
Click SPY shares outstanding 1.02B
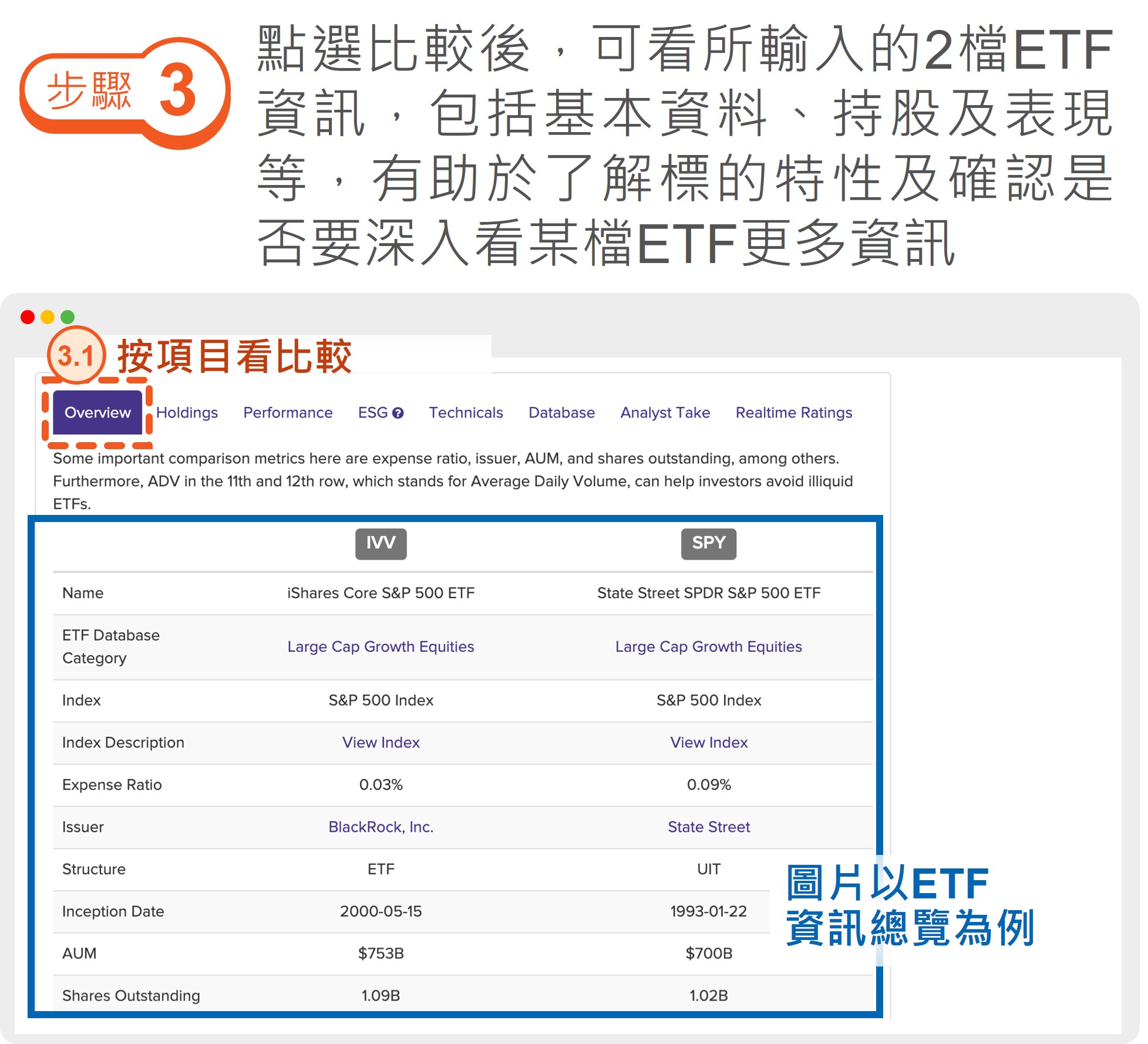[709, 995]
